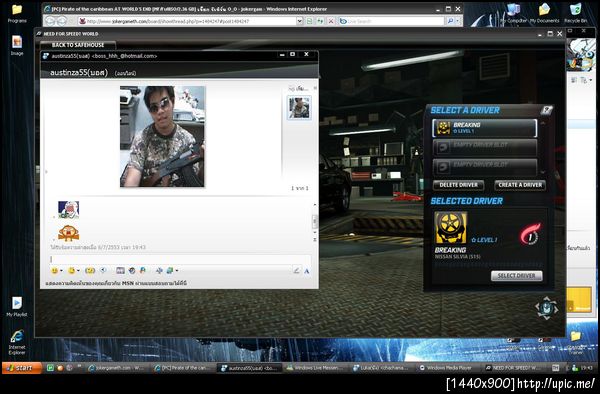Click the share files icon in chat toolbar
This screenshot has width=600, height=394.
143,270
